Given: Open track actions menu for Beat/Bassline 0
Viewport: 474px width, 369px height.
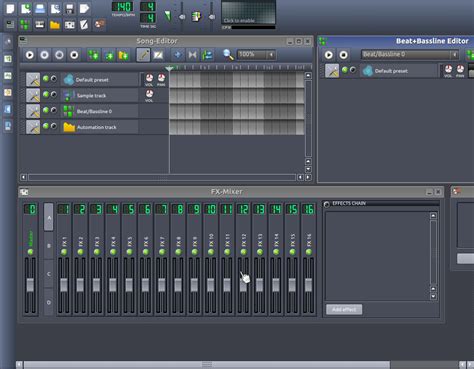Looking at the screenshot, I should 33,111.
